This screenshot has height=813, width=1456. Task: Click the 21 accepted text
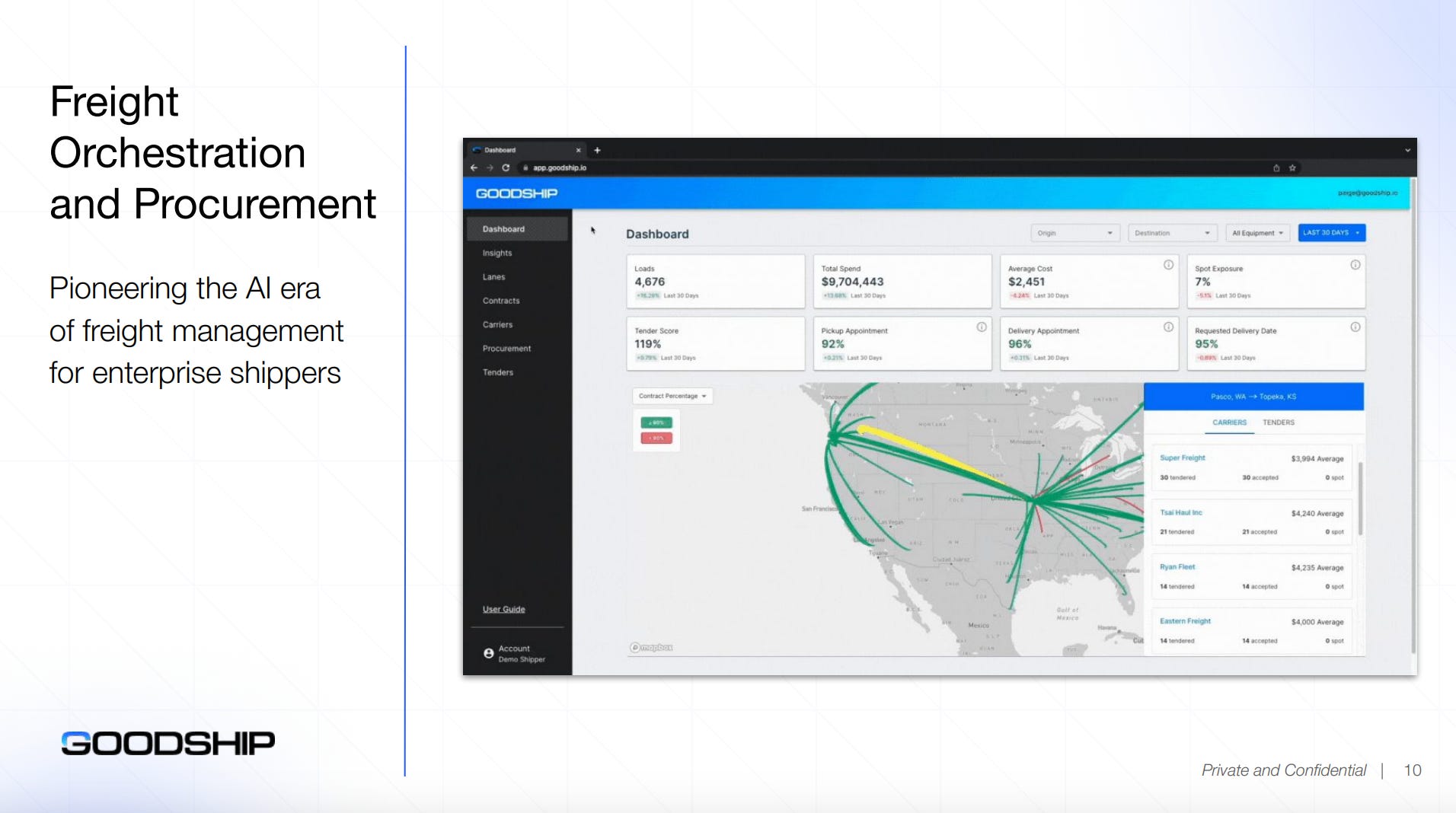[1260, 532]
